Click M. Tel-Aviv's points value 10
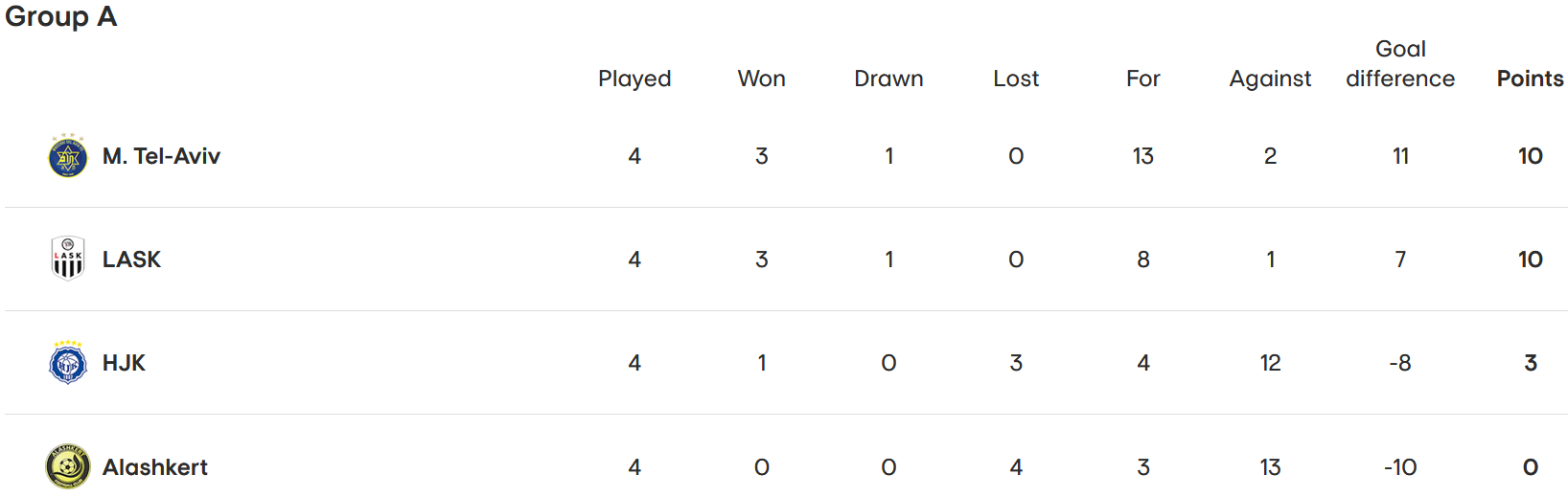Screen dimensions: 1568x497 click(1530, 156)
